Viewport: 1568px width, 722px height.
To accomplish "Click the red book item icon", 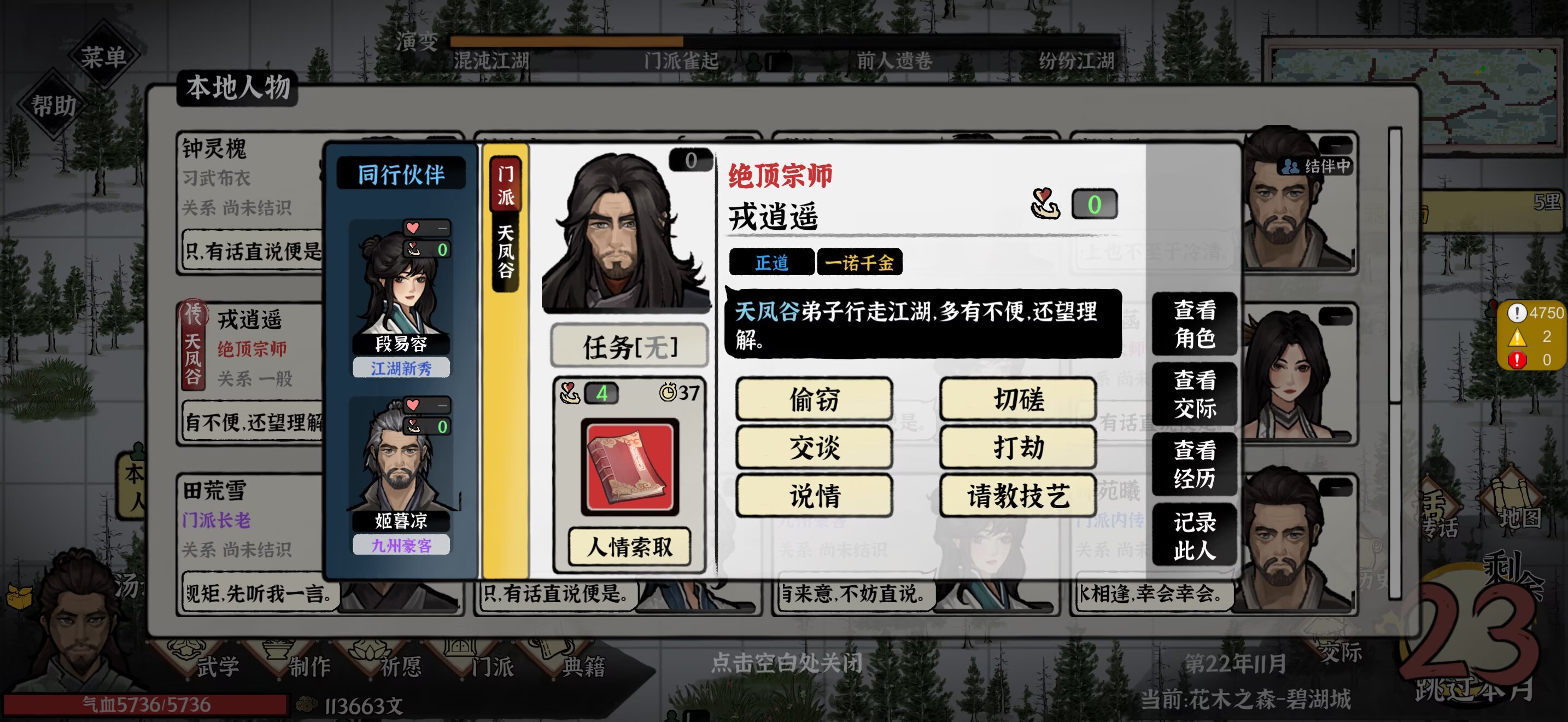I will tap(629, 467).
